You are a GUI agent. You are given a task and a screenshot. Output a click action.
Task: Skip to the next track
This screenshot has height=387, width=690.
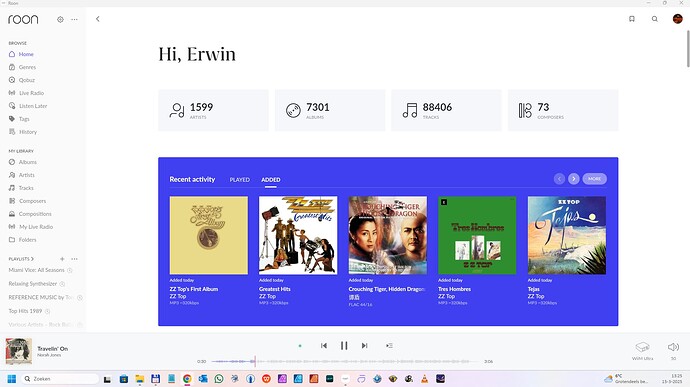point(364,346)
